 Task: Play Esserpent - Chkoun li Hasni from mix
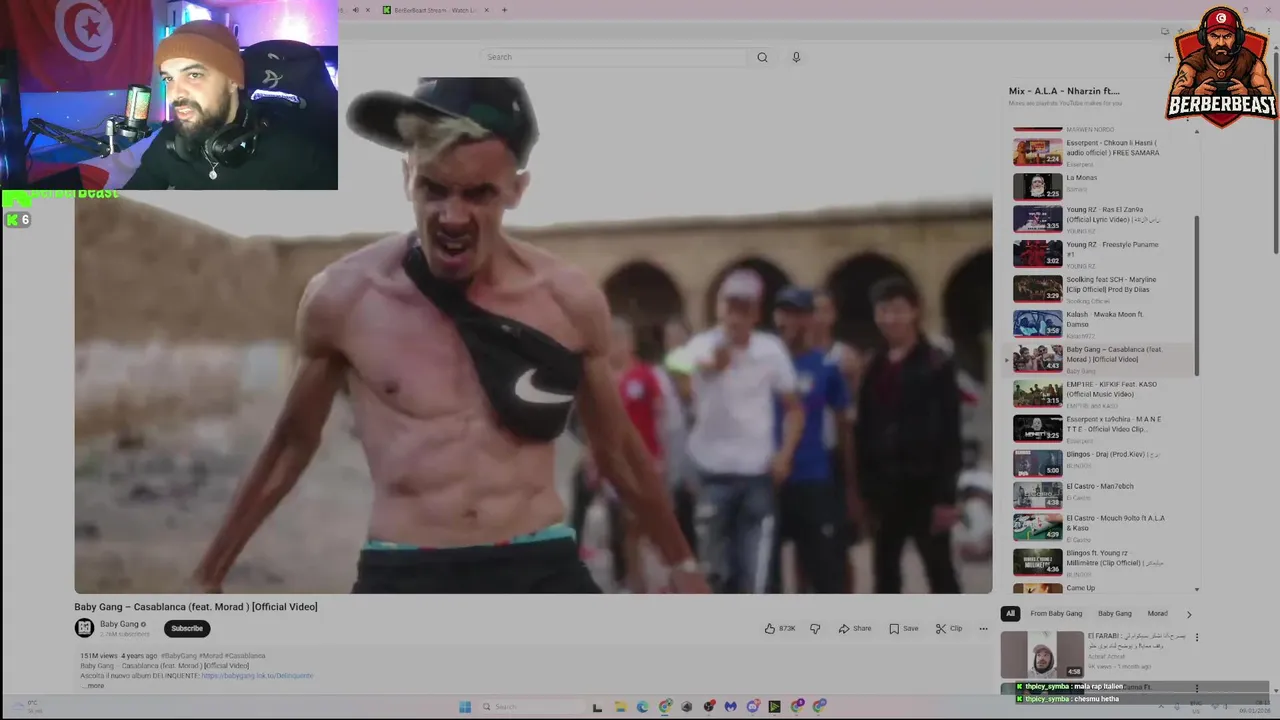point(1103,152)
